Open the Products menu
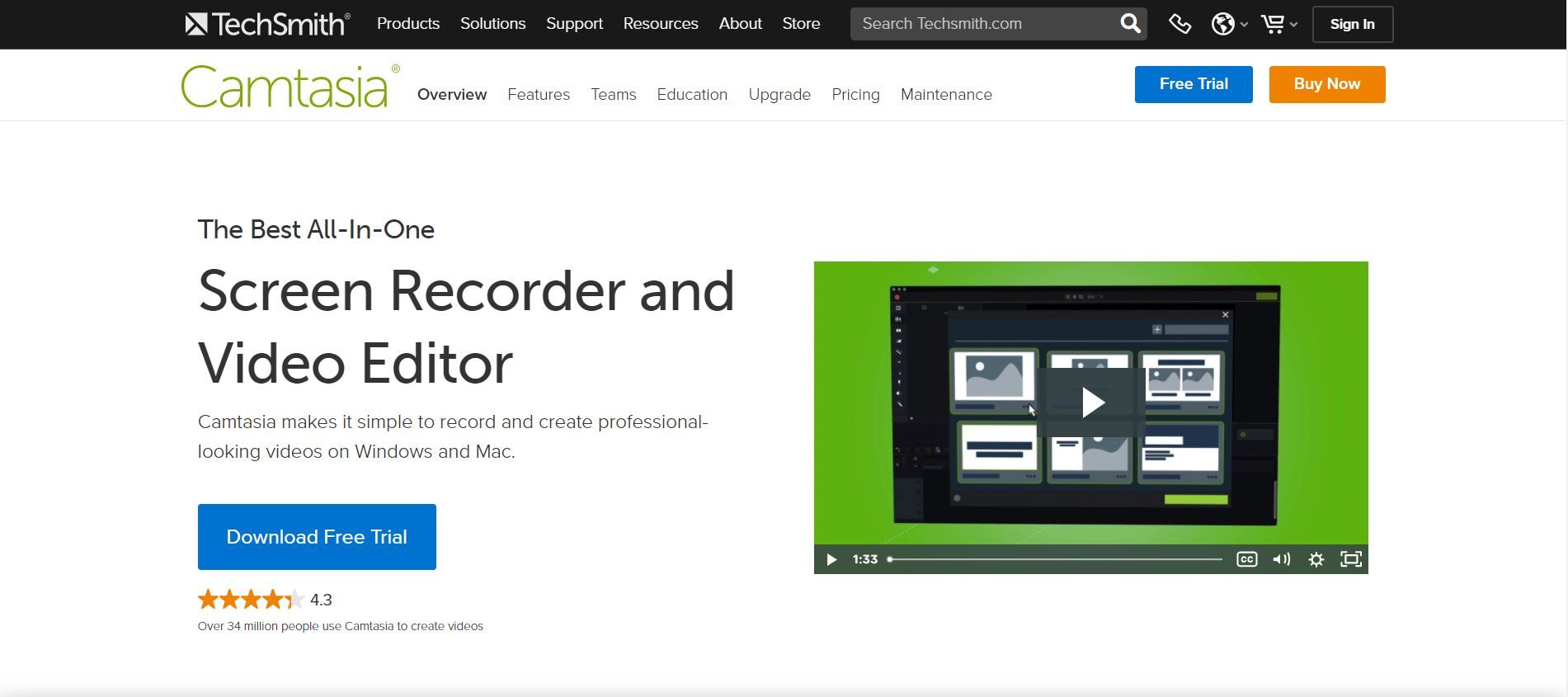1568x697 pixels. tap(408, 24)
